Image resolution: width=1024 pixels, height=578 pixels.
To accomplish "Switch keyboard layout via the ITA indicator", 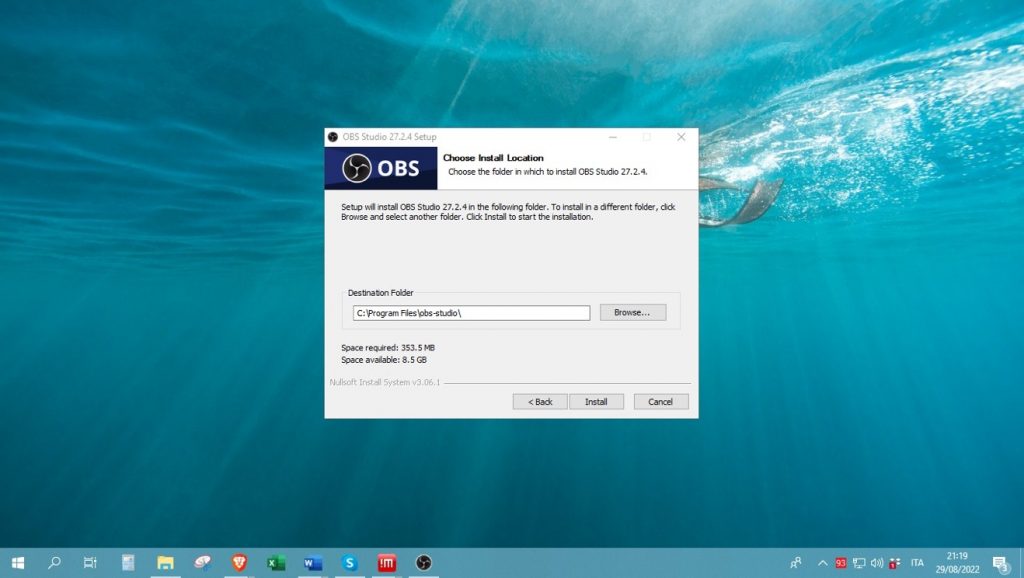I will coord(918,562).
